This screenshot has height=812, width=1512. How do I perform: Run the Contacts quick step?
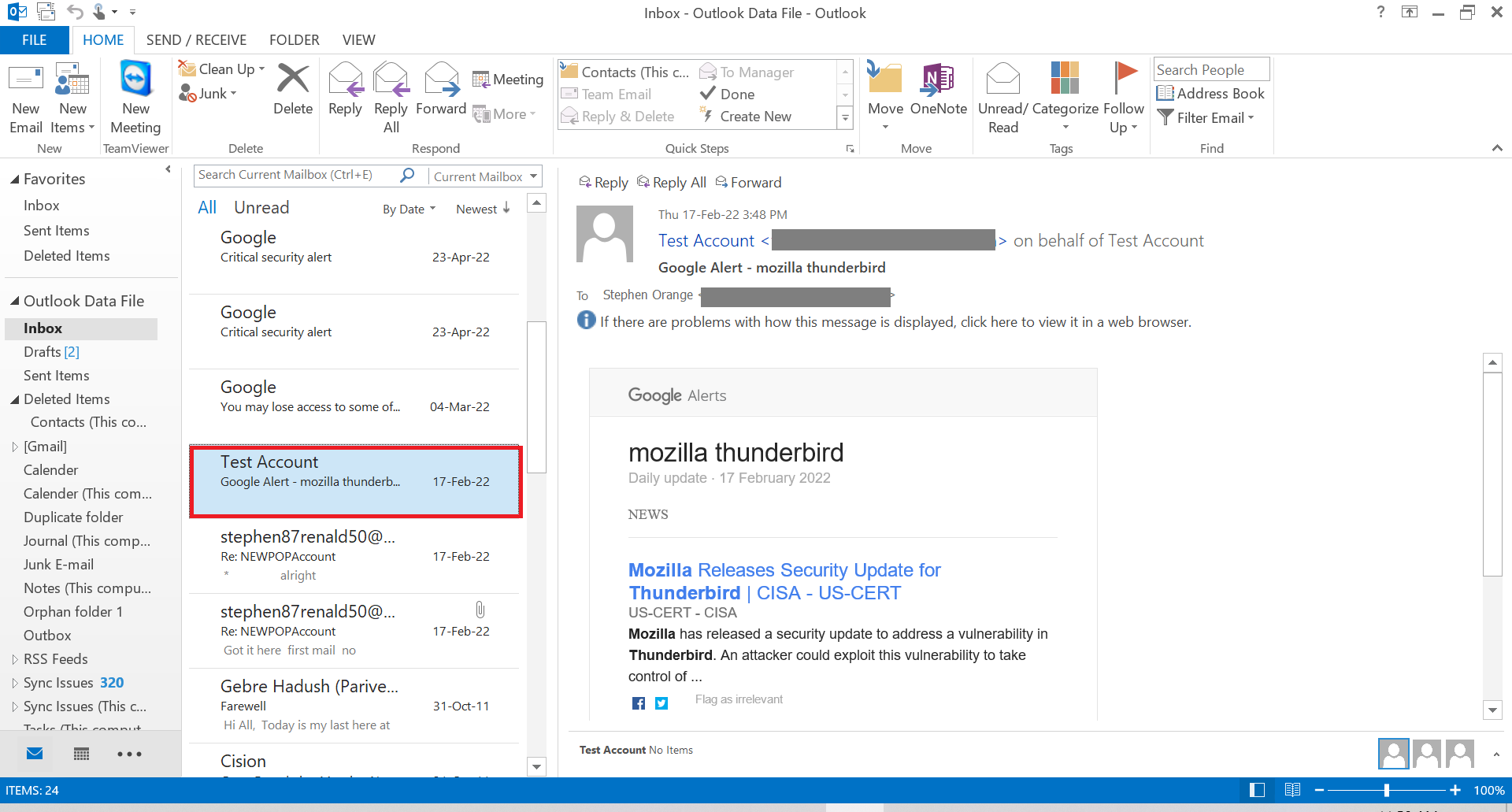624,72
